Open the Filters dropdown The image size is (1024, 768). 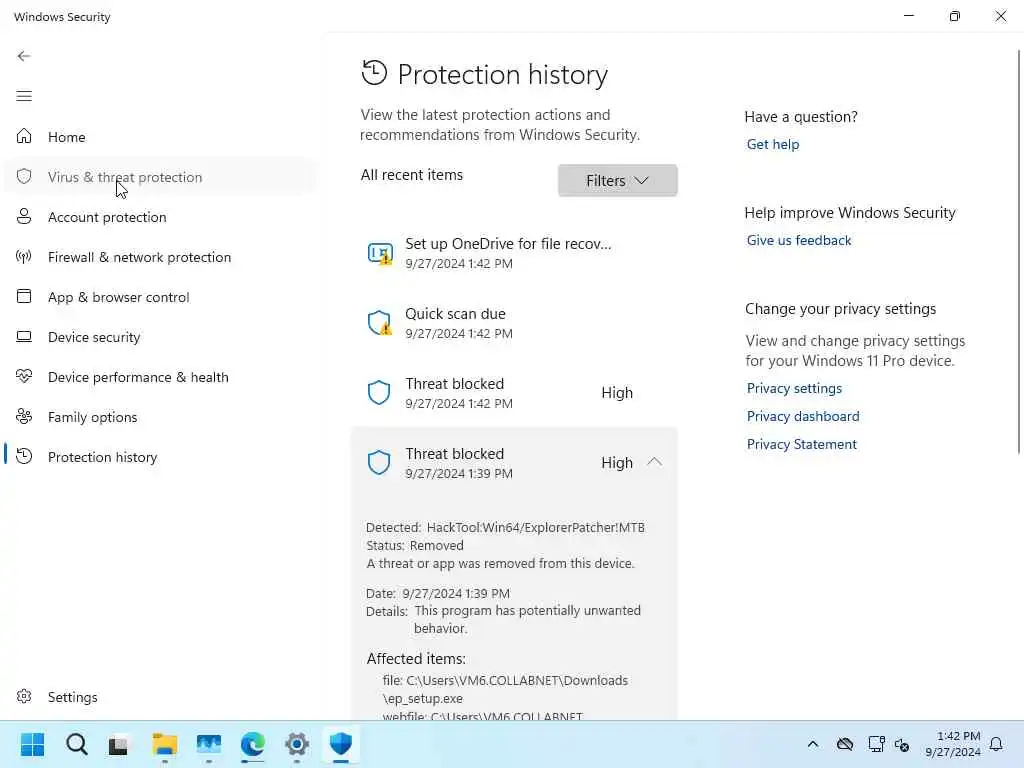click(617, 180)
